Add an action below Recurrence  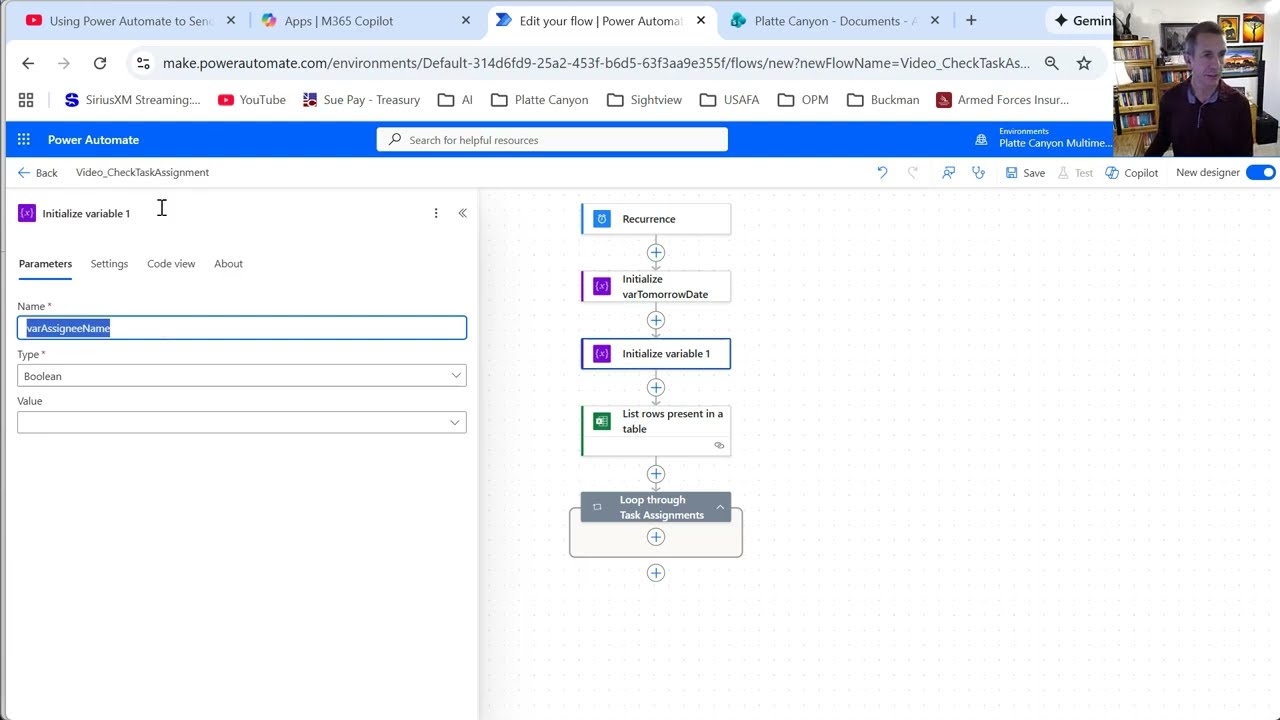656,253
